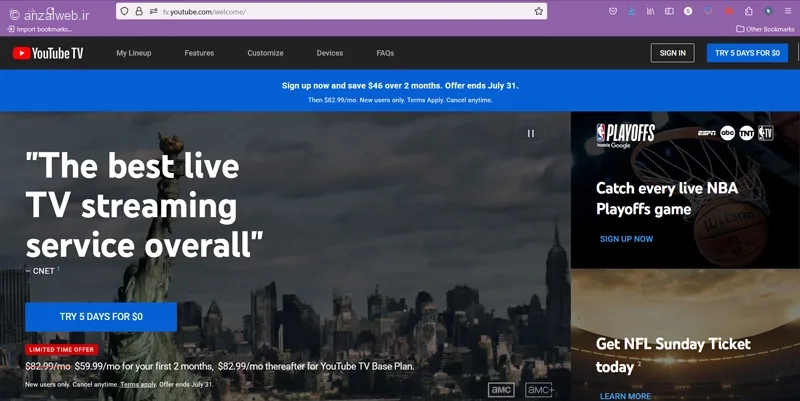Toggle the browser sidebar icon
The width and height of the screenshot is (800, 401).
tap(669, 11)
